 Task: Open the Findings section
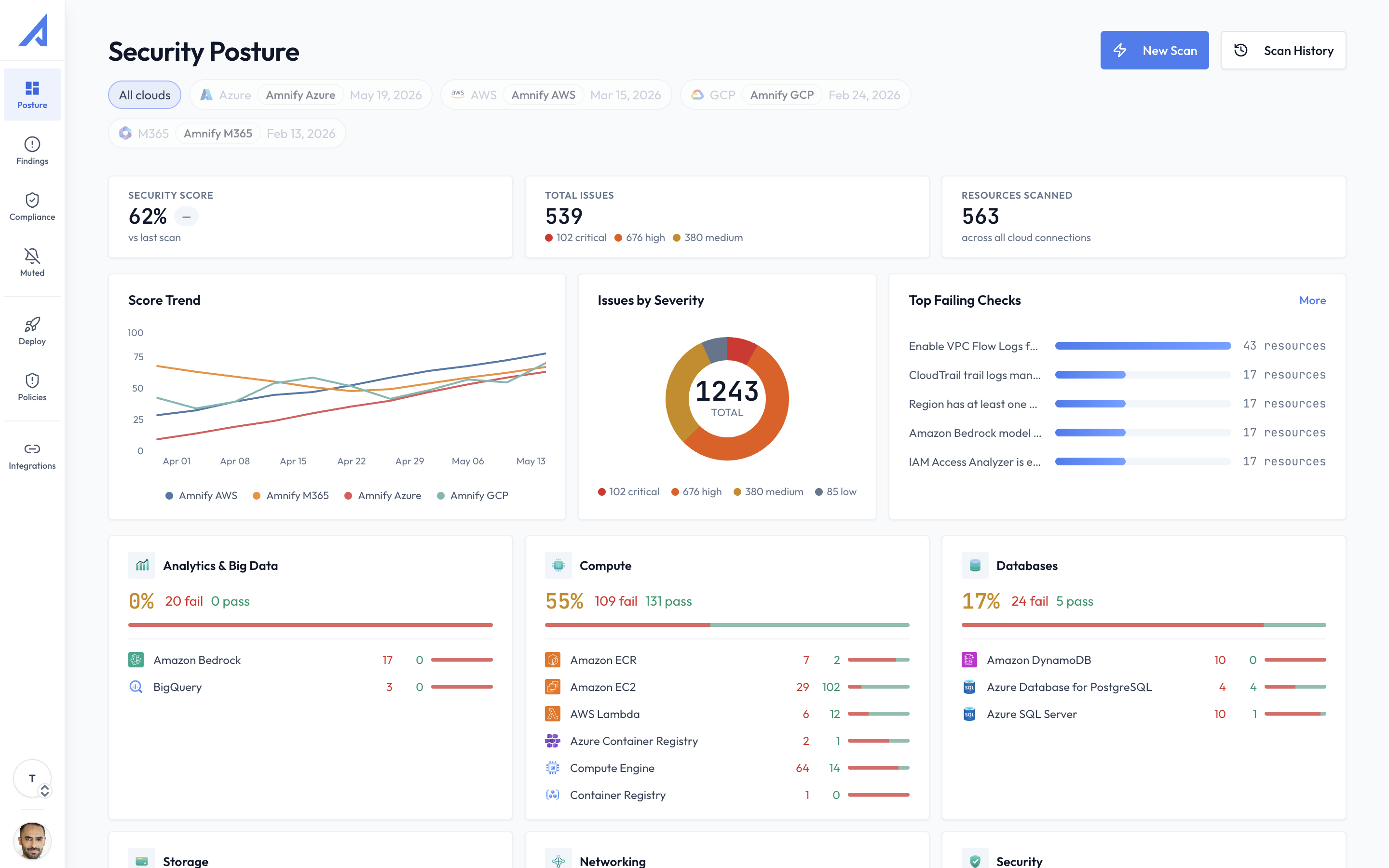pos(32,151)
